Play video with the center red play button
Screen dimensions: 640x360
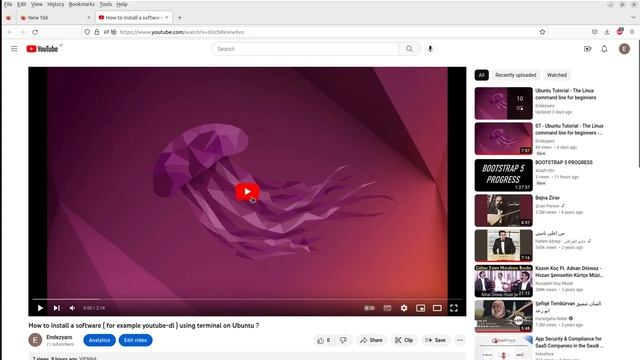(247, 191)
